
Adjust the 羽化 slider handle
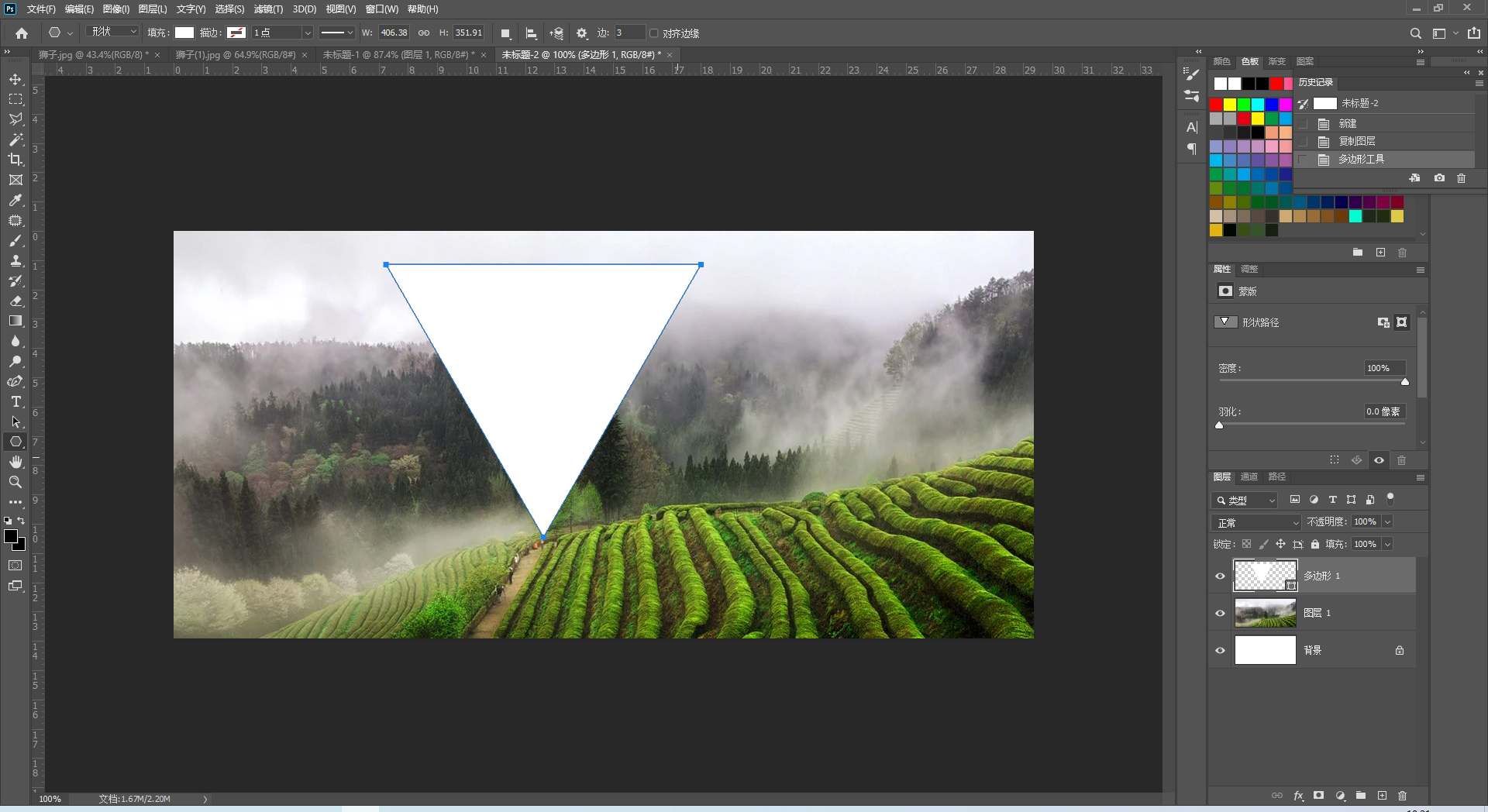[1219, 425]
